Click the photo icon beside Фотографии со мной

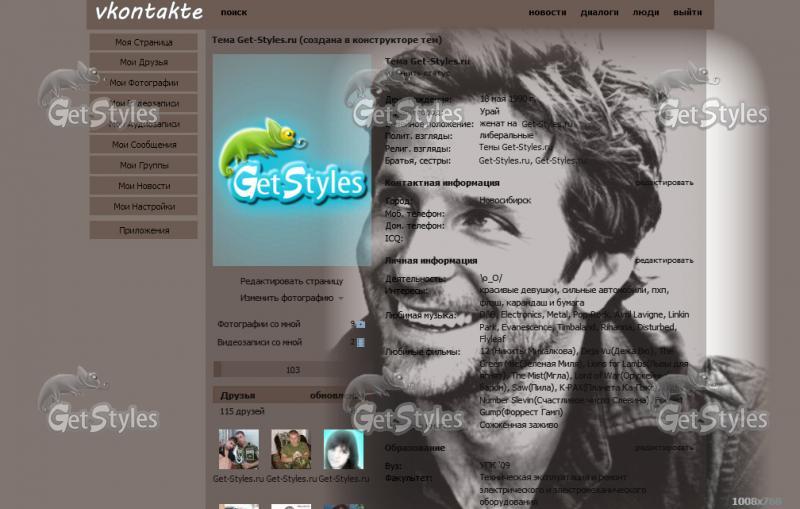tap(360, 324)
